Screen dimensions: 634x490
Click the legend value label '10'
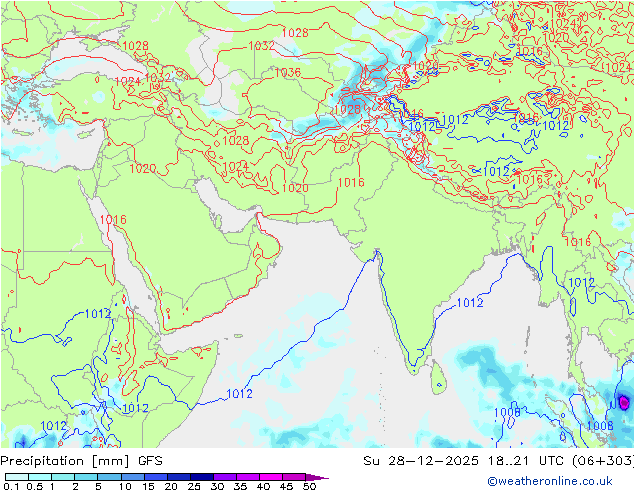[125, 486]
